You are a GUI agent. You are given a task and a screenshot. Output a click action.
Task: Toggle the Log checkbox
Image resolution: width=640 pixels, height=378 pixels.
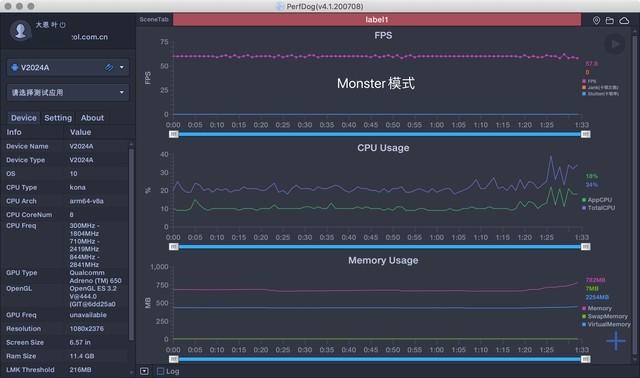[x=160, y=371]
